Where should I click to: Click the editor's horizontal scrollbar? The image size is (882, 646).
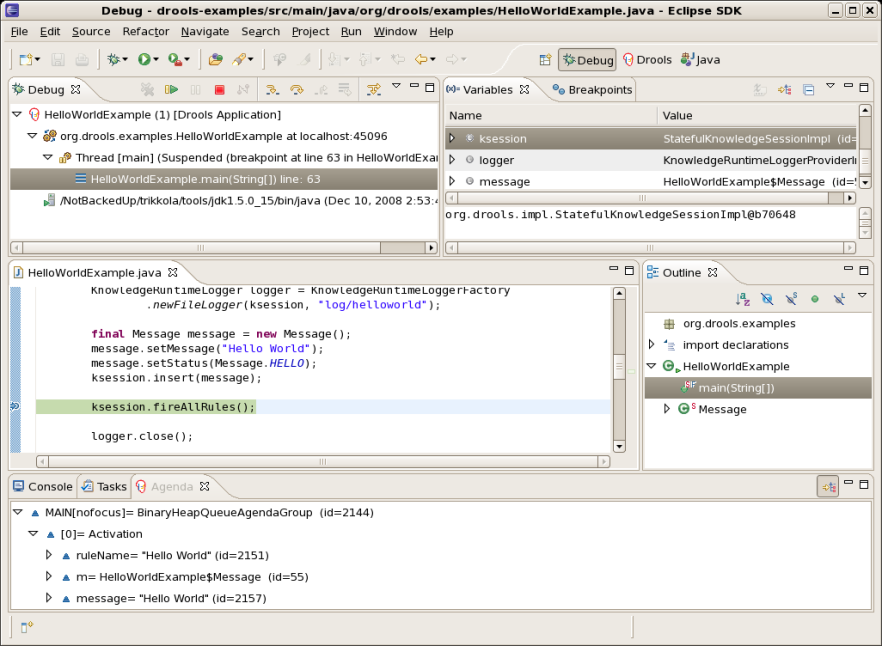320,461
